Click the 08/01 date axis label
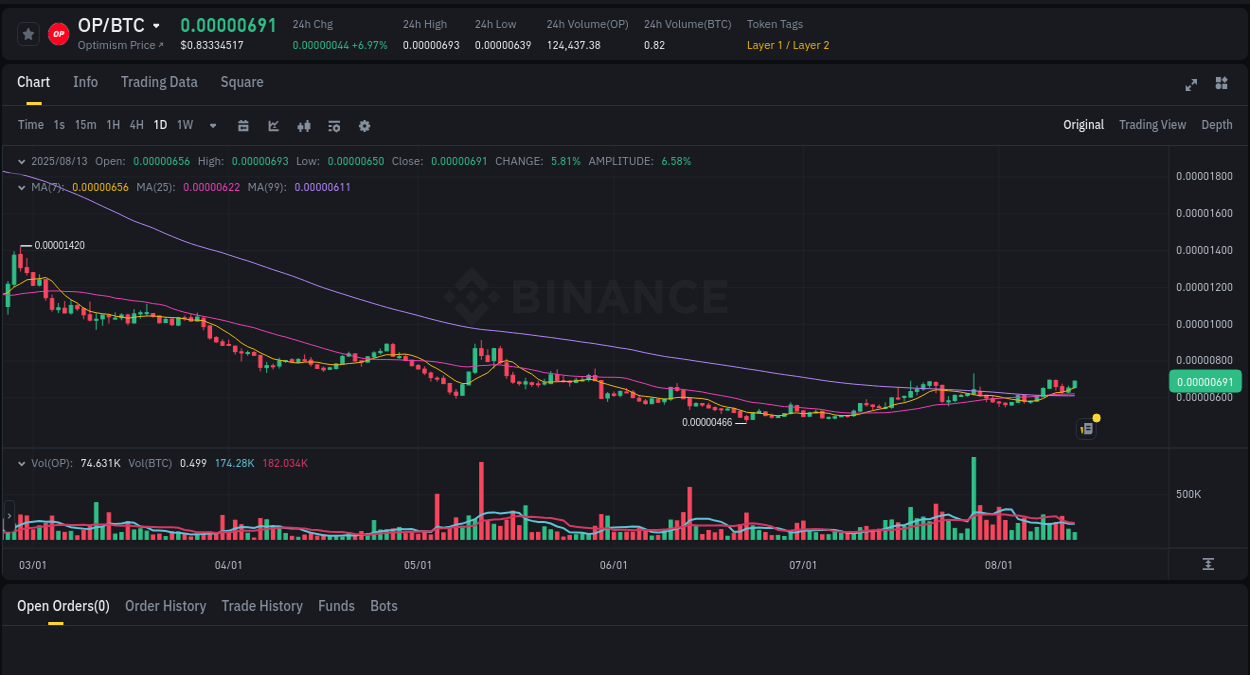The image size is (1250, 675). (998, 565)
